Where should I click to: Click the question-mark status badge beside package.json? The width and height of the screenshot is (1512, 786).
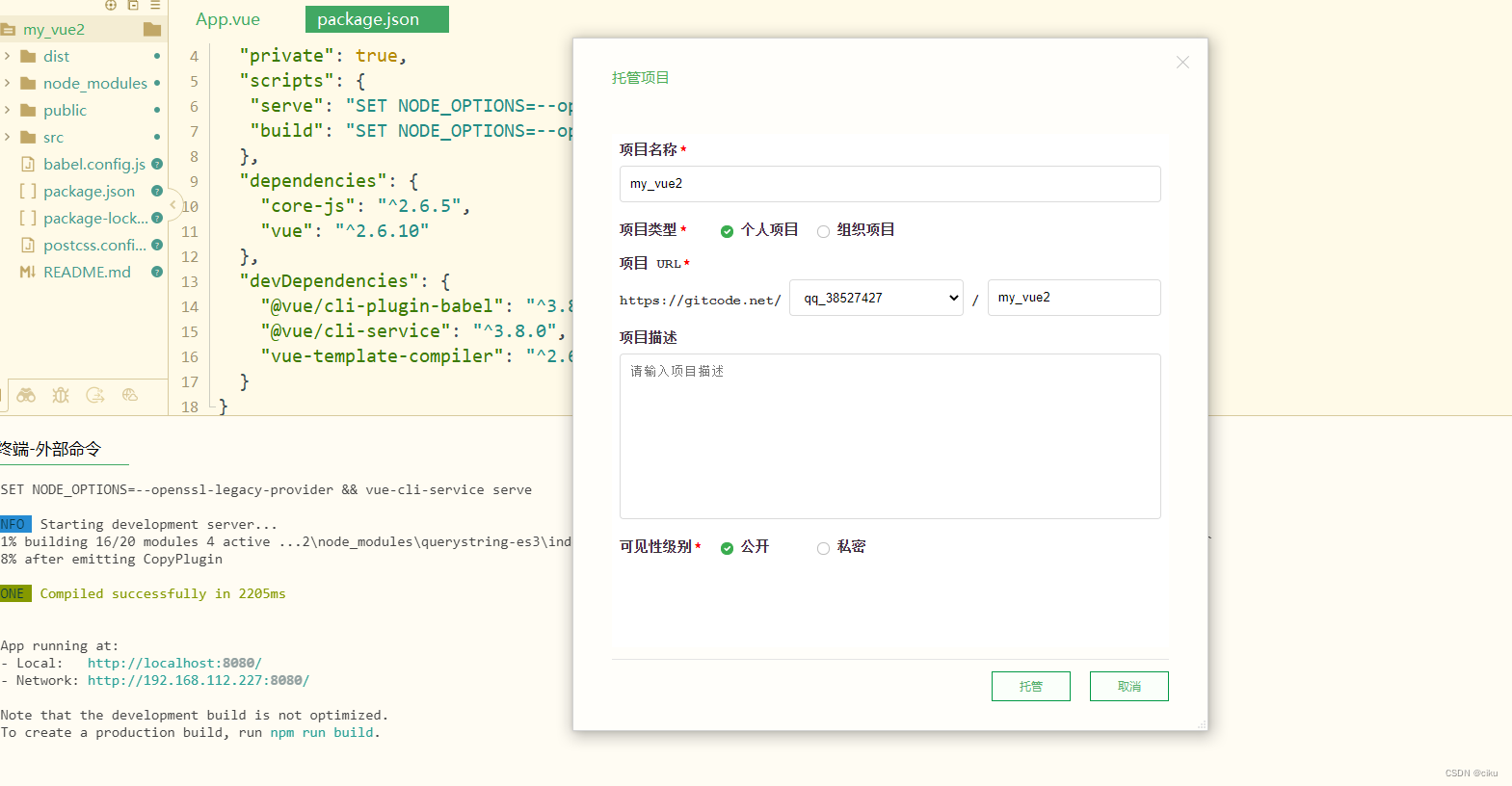[157, 191]
